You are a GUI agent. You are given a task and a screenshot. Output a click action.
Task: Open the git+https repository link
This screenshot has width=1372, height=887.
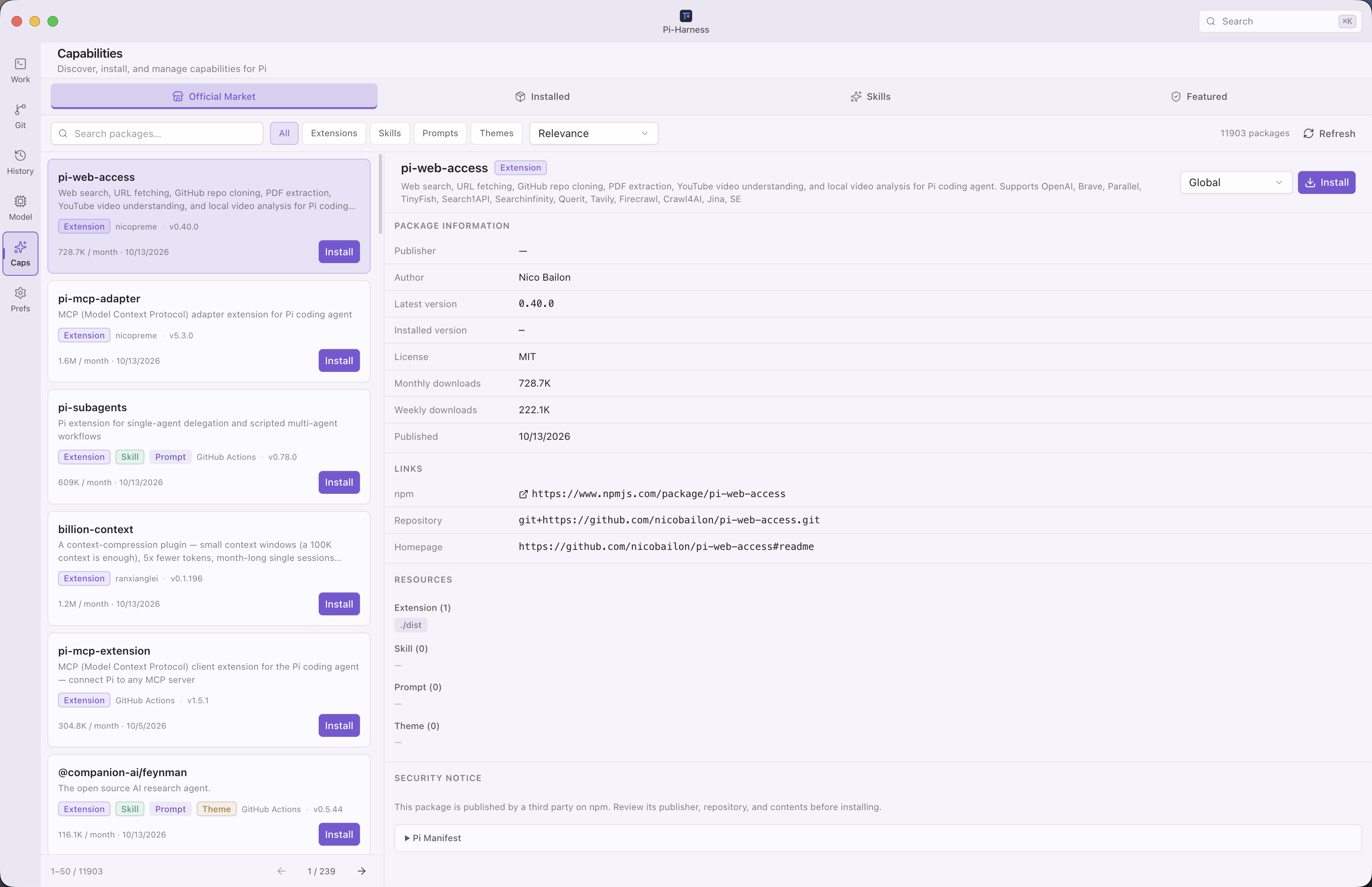pyautogui.click(x=669, y=520)
